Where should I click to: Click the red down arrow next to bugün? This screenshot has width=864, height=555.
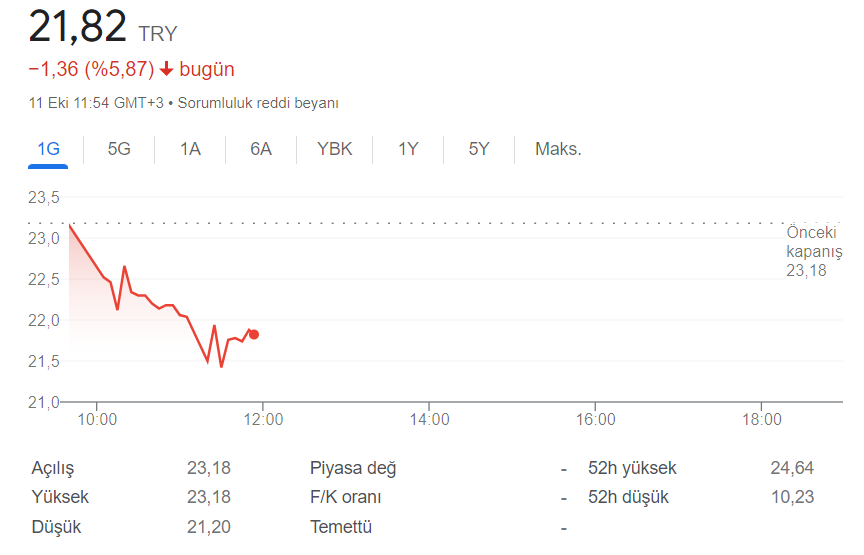coord(166,69)
